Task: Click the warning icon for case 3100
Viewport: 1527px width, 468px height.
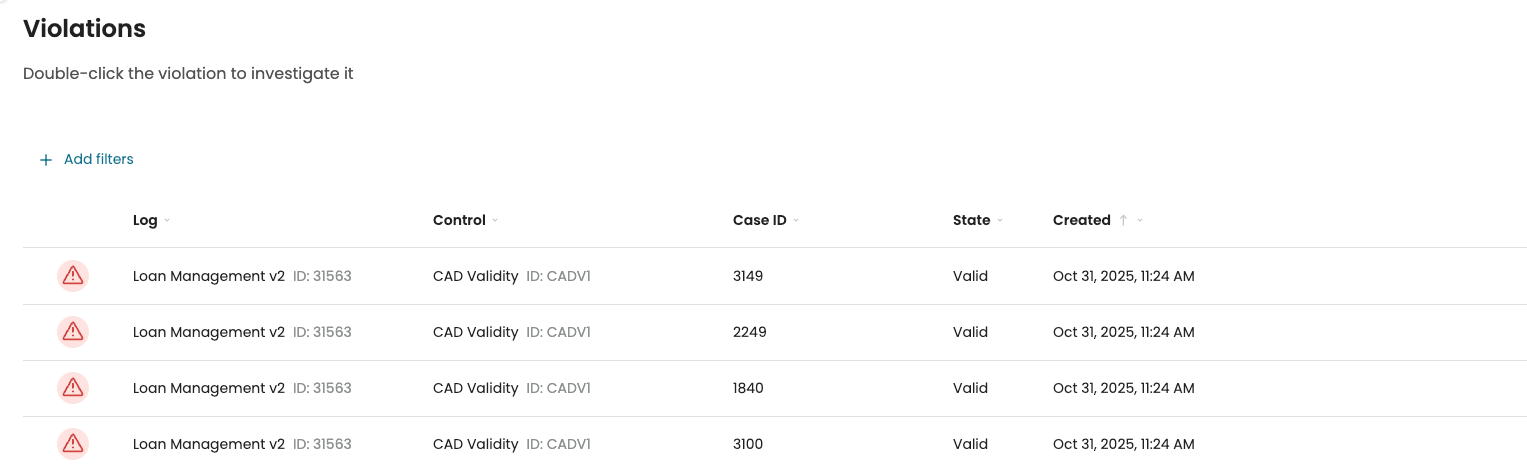Action: 73,444
